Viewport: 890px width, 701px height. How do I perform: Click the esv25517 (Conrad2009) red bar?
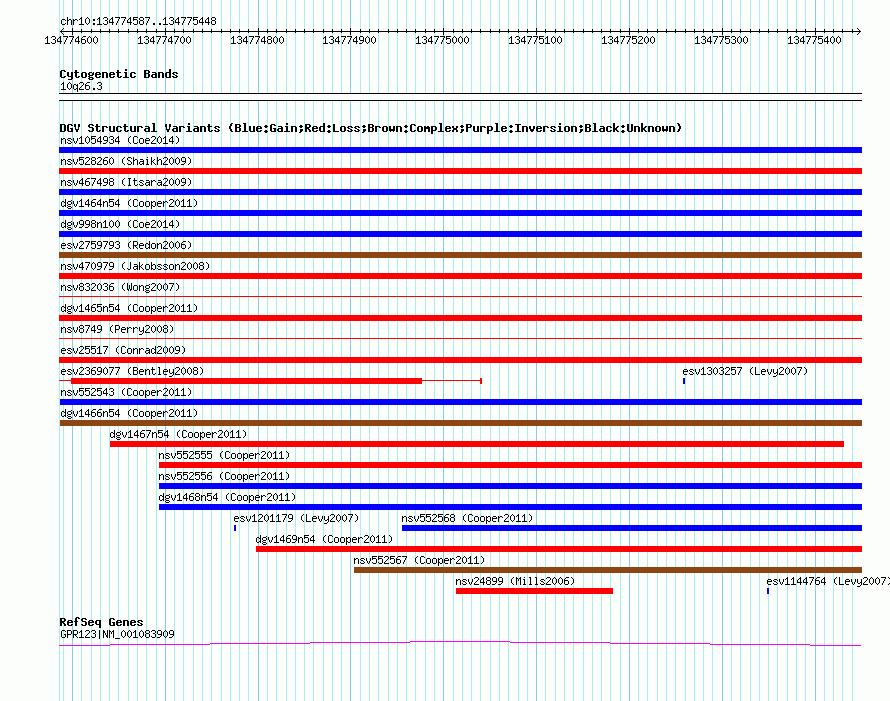[460, 360]
